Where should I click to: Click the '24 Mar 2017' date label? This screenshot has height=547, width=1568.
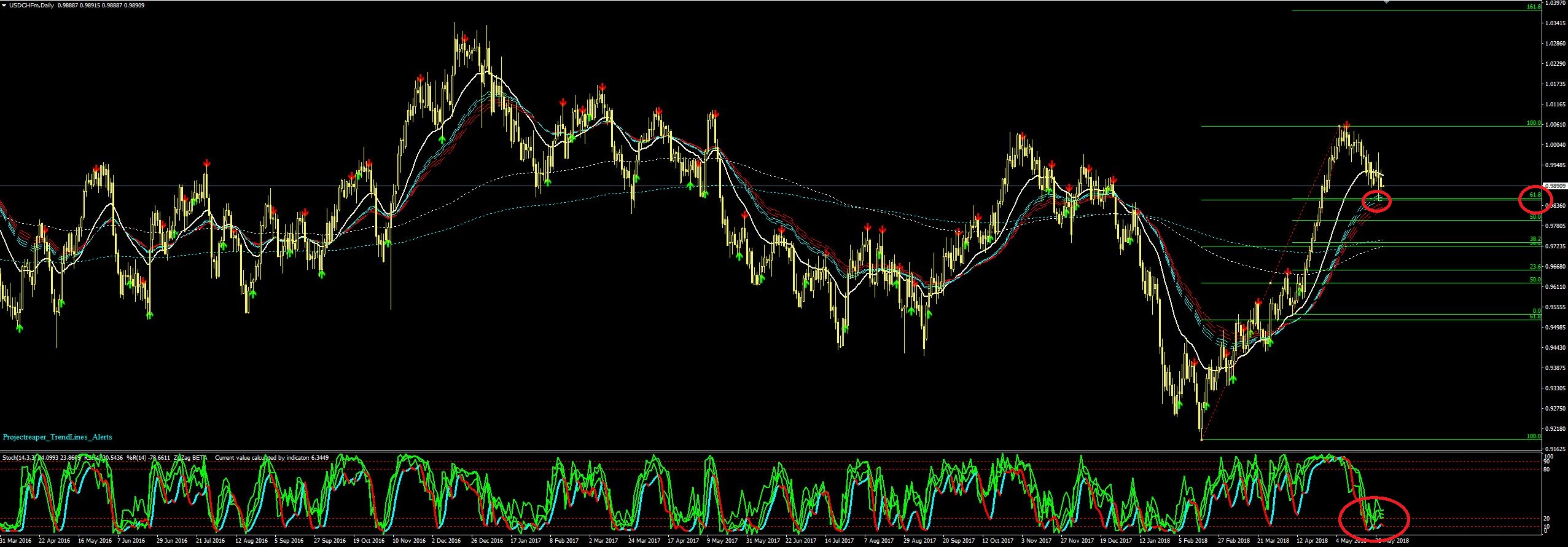pyautogui.click(x=644, y=541)
